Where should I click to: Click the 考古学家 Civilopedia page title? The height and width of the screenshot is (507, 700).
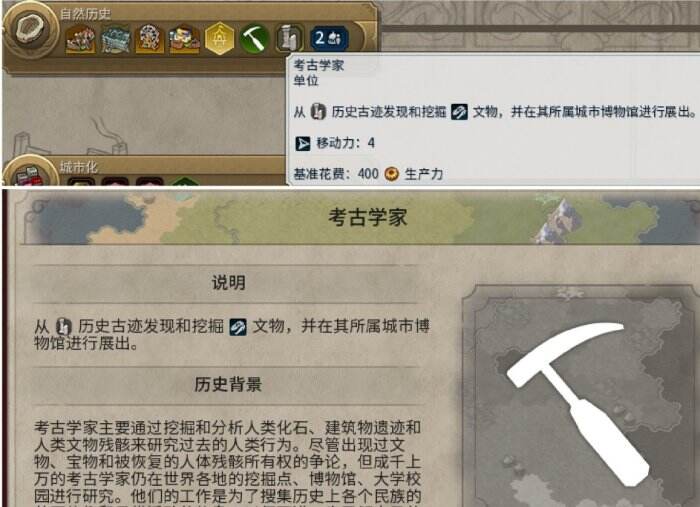[x=367, y=217]
